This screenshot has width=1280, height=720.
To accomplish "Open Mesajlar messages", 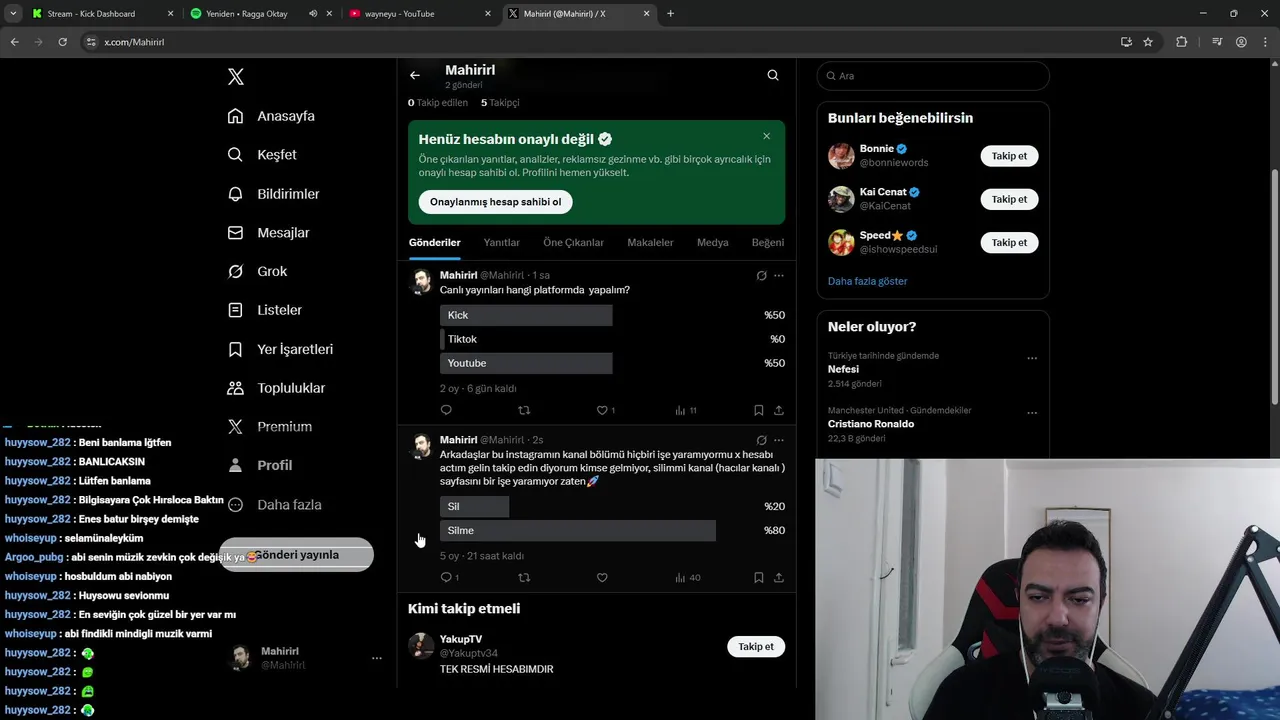I will (x=268, y=233).
